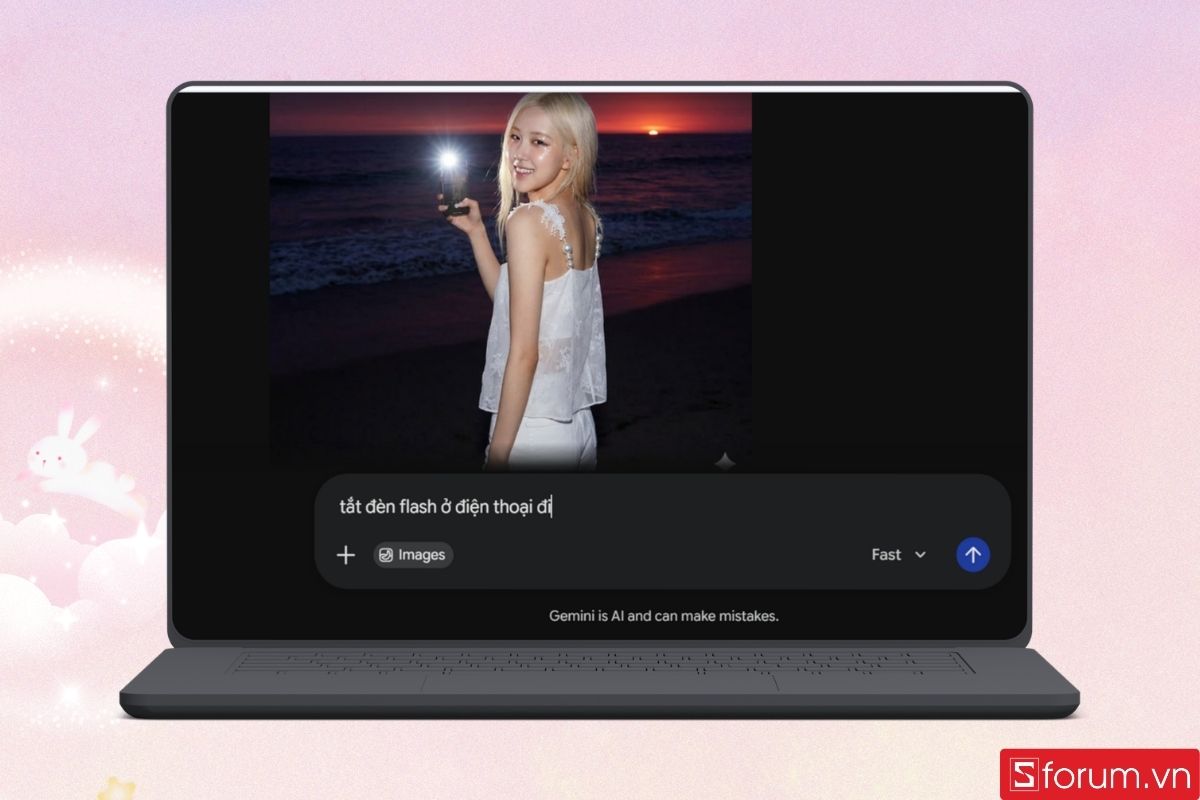Image resolution: width=1200 pixels, height=800 pixels.
Task: Open the Fast model dropdown
Action: pos(899,555)
